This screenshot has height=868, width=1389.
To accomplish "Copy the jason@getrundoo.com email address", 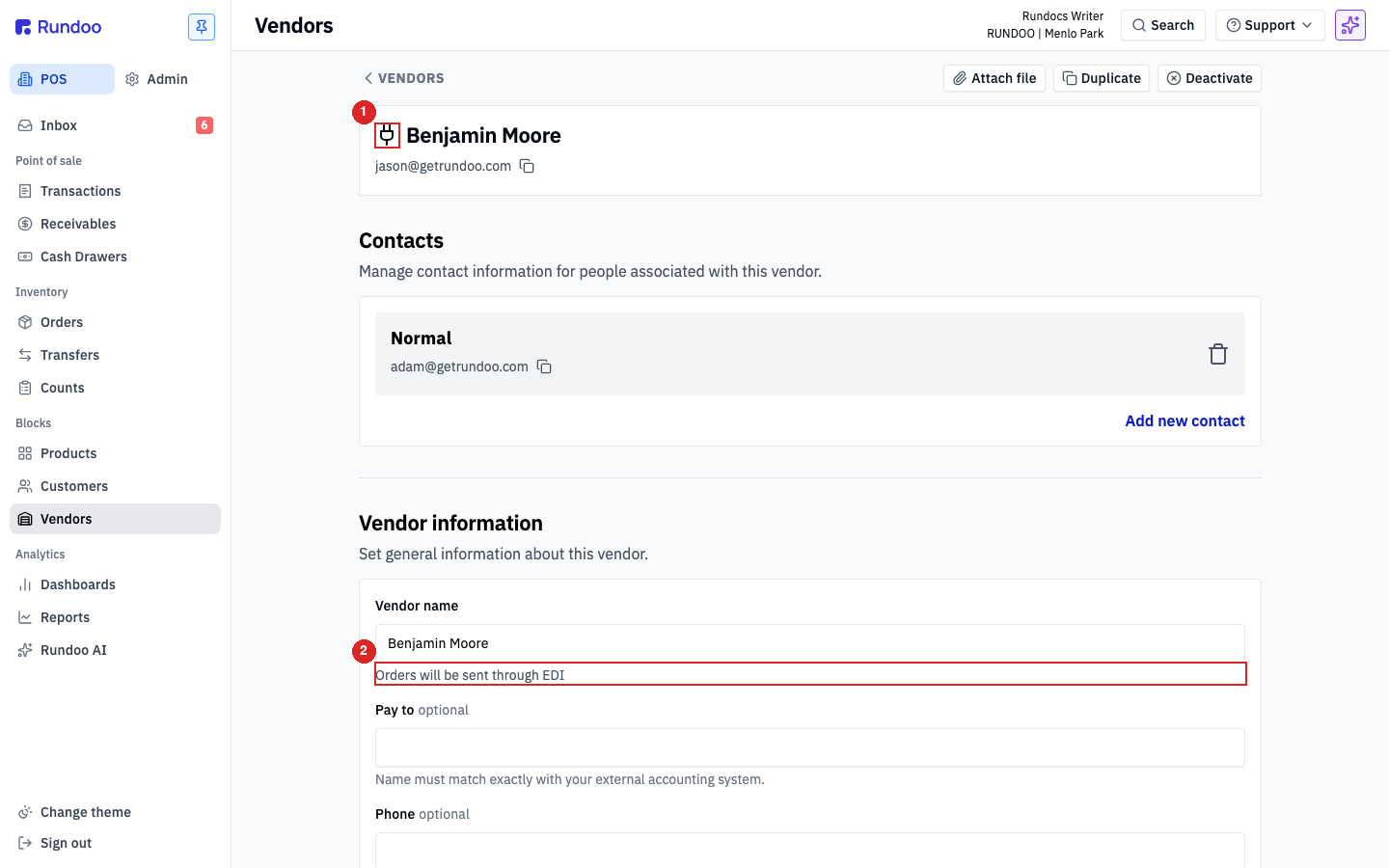I will click(527, 166).
